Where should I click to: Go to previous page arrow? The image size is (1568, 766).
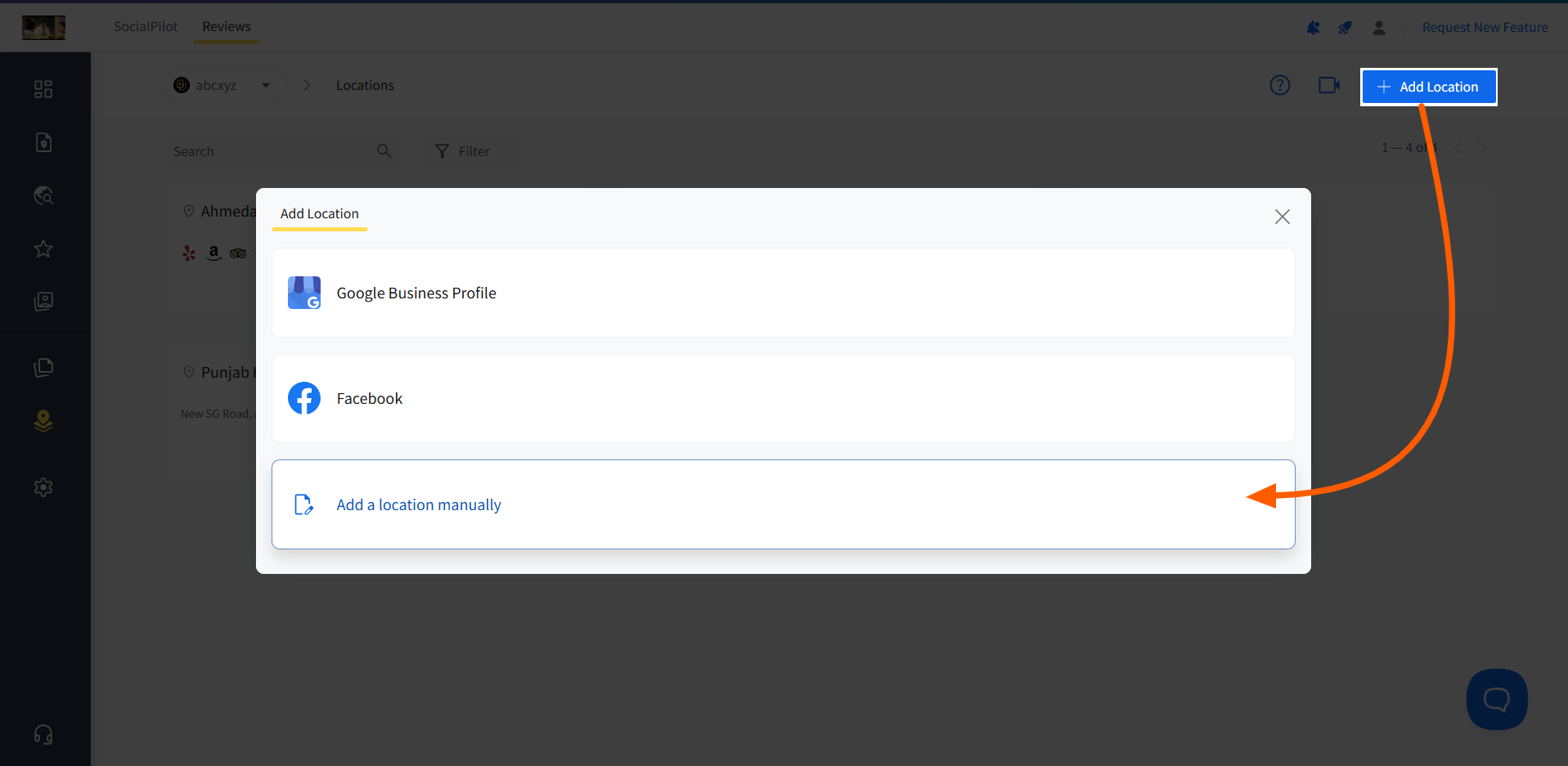[x=1459, y=147]
